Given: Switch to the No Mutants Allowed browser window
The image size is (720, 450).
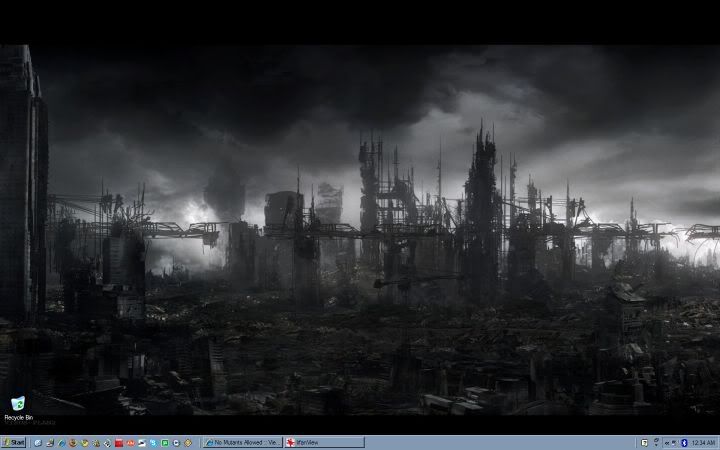Looking at the screenshot, I should (243, 443).
